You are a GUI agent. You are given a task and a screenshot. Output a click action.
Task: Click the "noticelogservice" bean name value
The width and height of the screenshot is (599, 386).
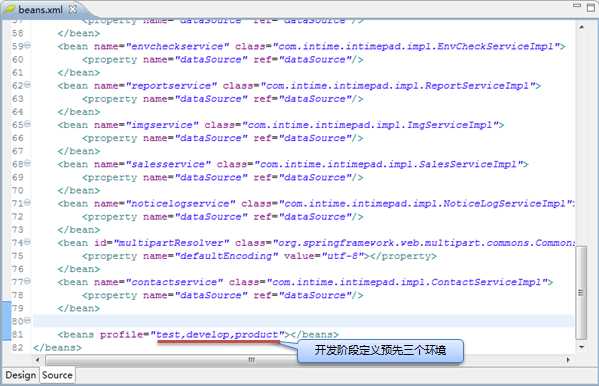181,204
